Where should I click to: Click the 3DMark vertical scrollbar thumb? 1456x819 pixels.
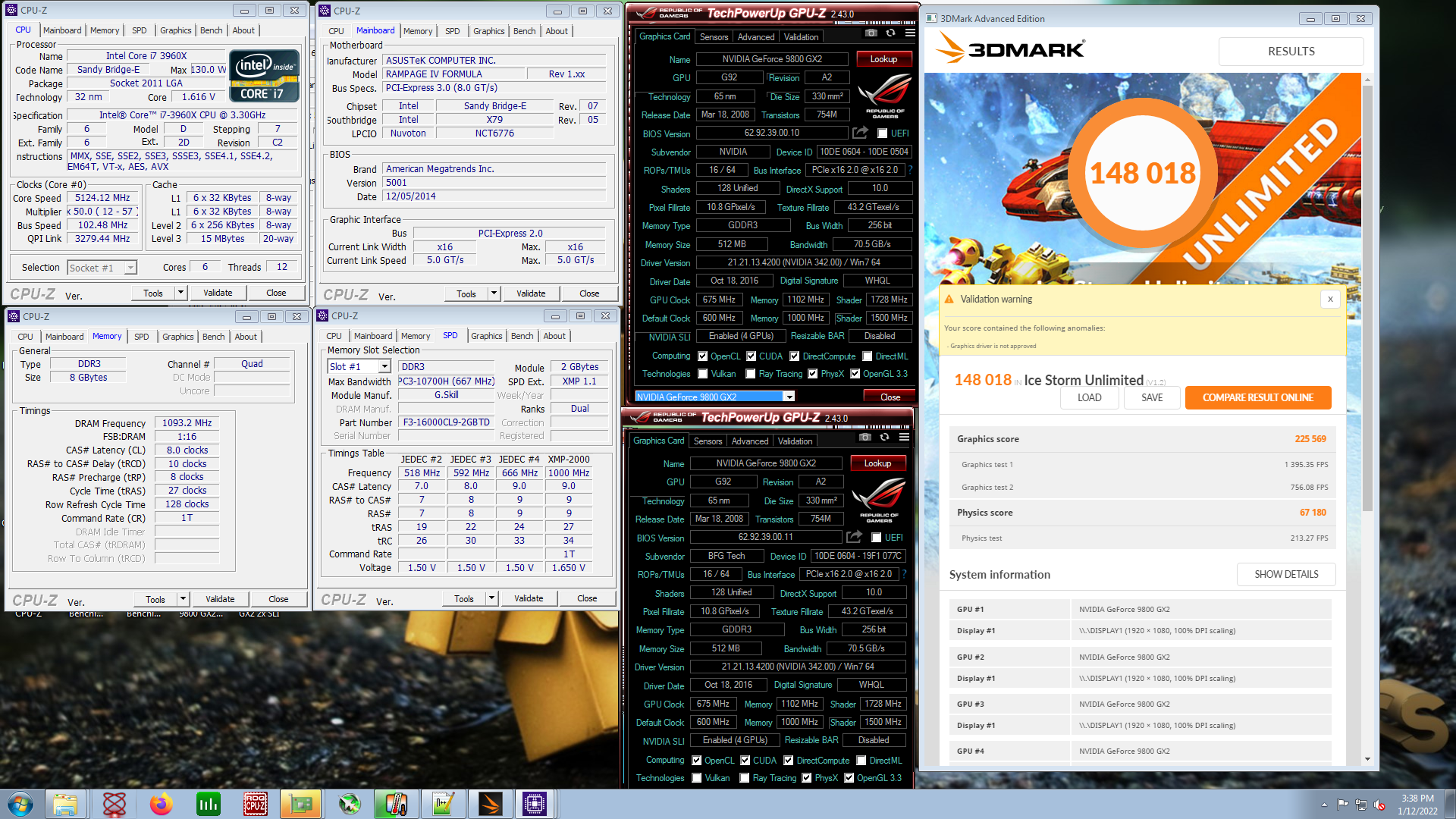pyautogui.click(x=1367, y=297)
